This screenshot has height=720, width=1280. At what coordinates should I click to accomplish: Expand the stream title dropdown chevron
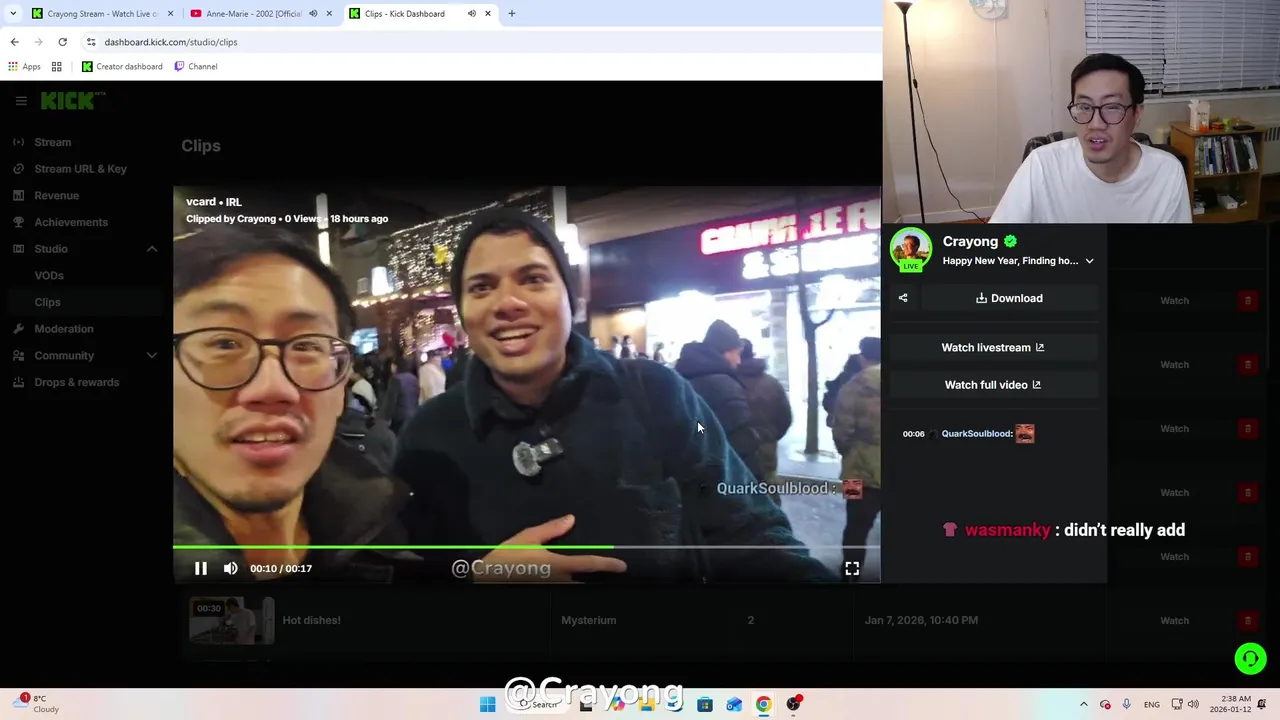click(1089, 261)
